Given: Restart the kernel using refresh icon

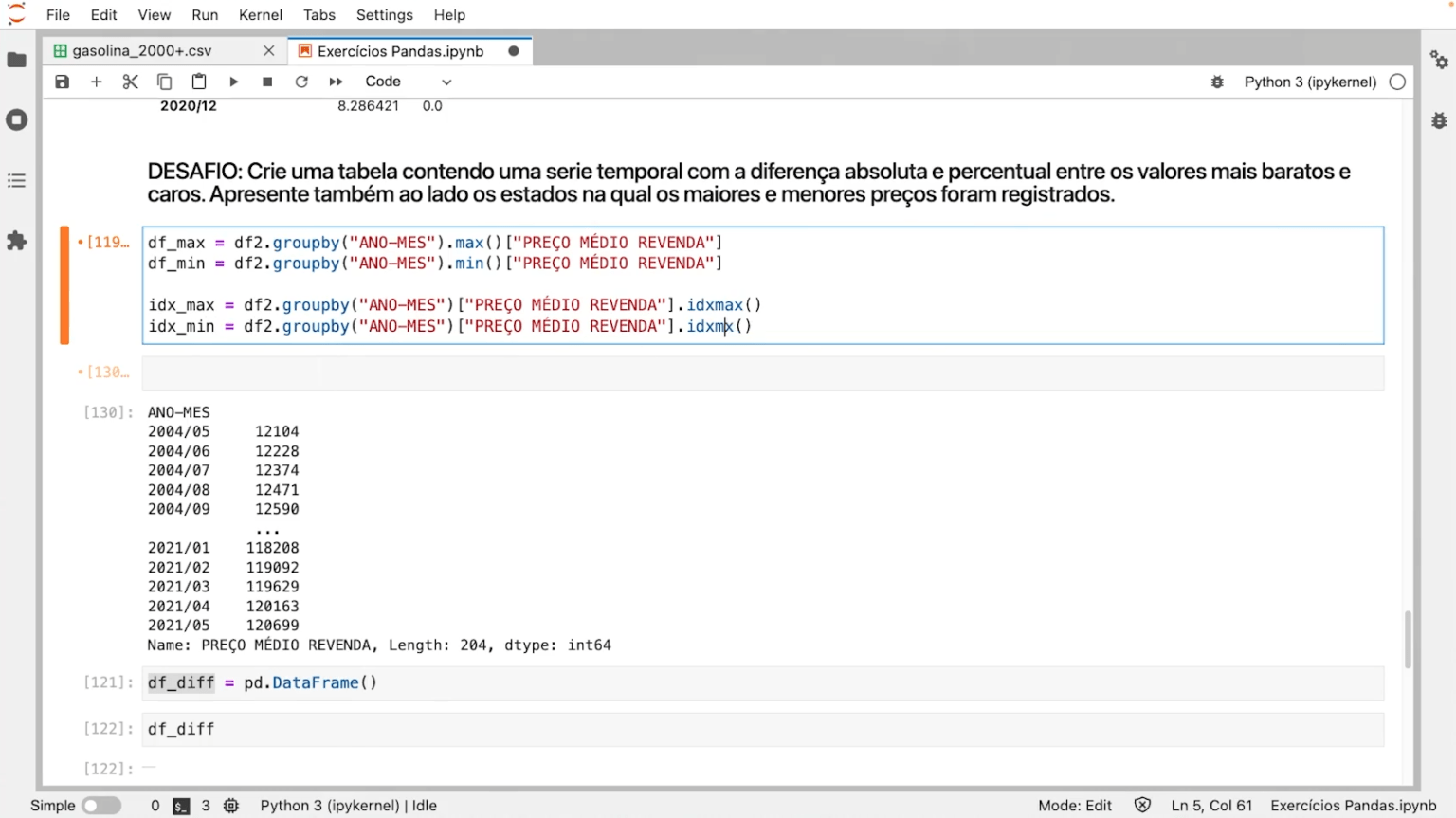Looking at the screenshot, I should (301, 82).
